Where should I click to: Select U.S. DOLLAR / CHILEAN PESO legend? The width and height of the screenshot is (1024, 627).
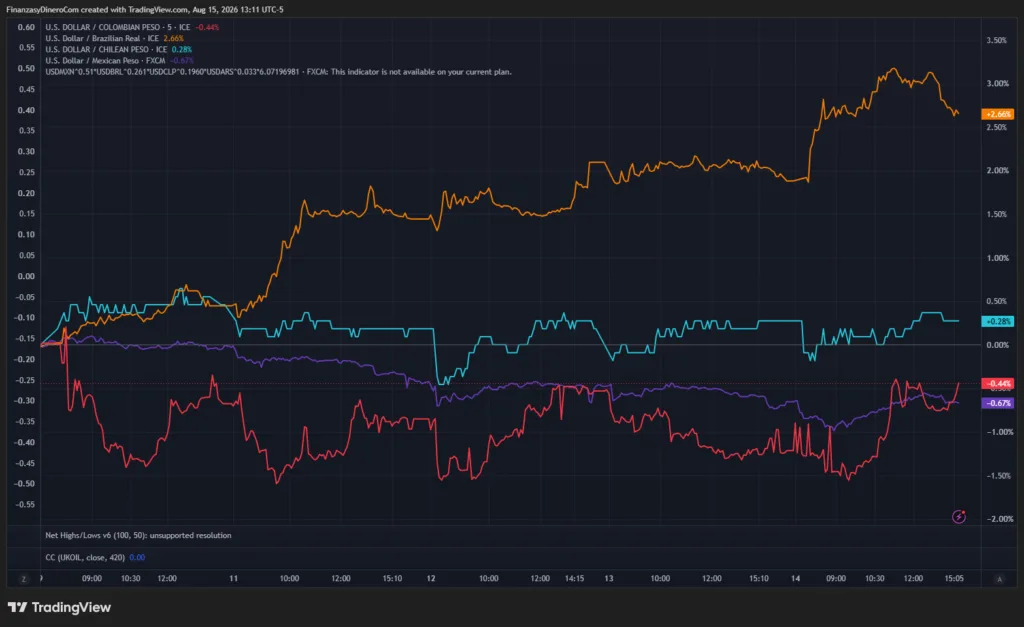118,50
